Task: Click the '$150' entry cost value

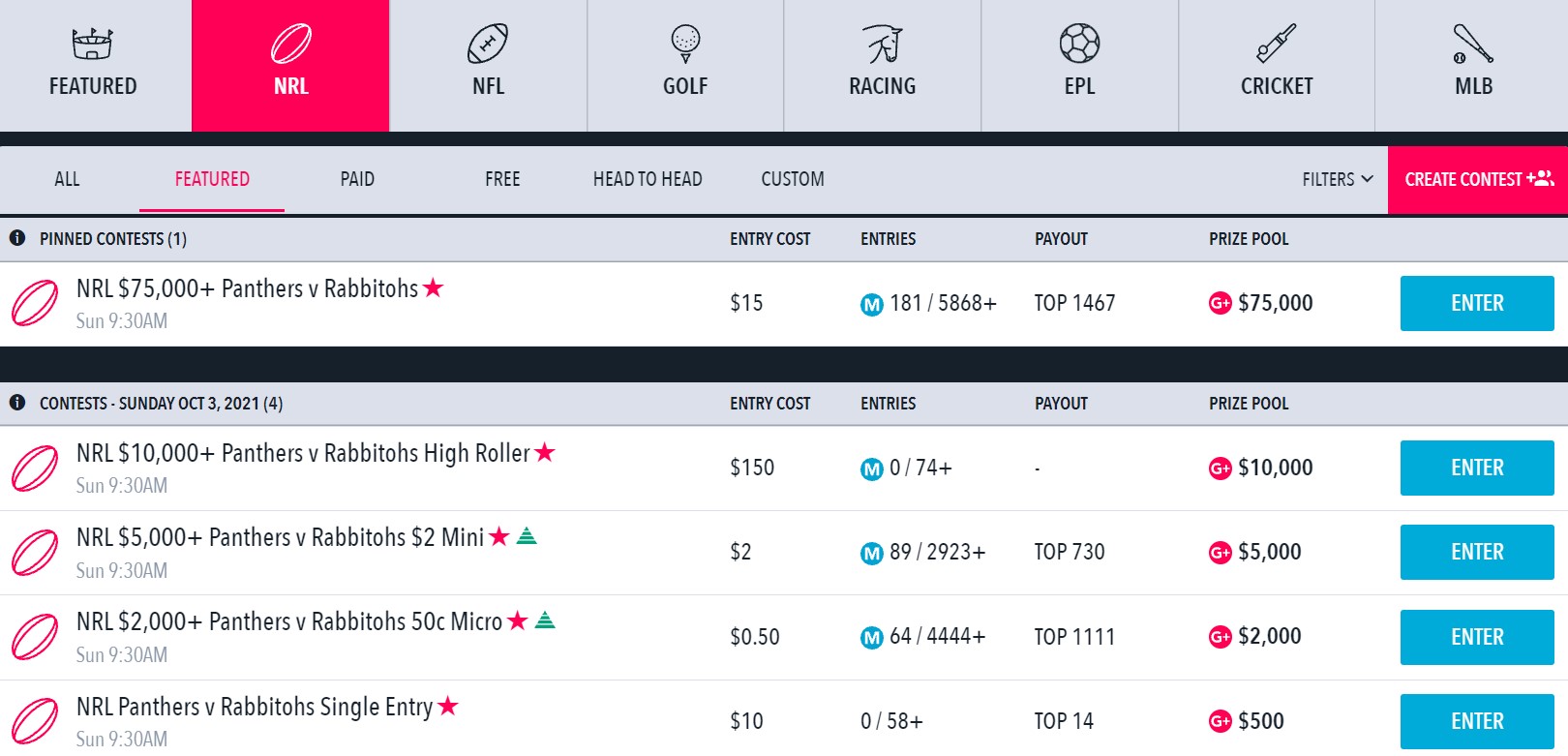Action: click(752, 468)
